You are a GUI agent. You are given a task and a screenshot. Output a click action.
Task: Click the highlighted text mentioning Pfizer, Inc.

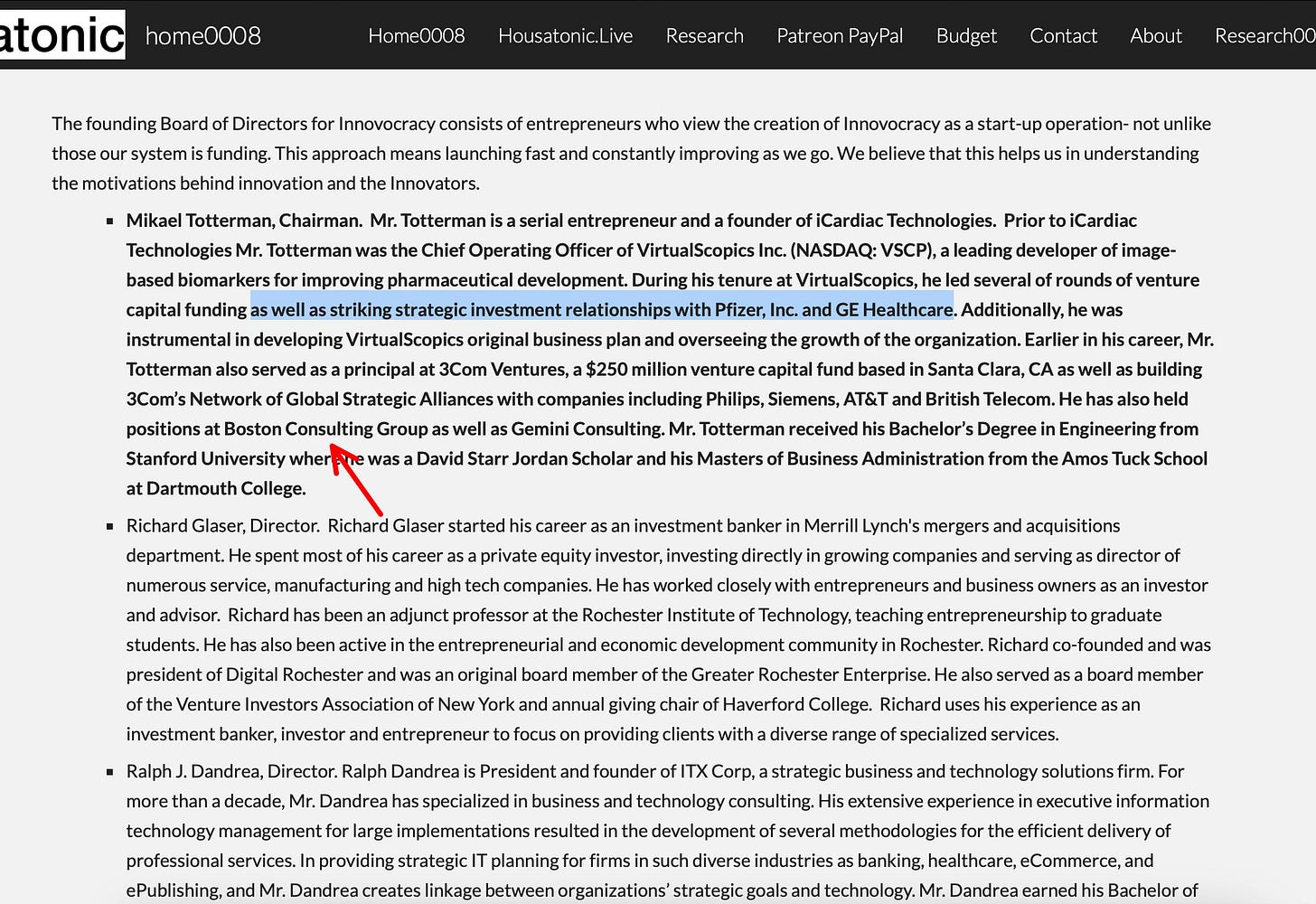coord(602,309)
